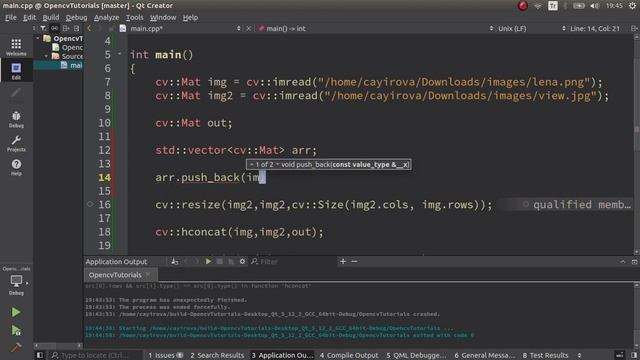This screenshot has height=360, width=640.
Task: Open the Wi-Fi network indicator
Action: (x=538, y=6)
